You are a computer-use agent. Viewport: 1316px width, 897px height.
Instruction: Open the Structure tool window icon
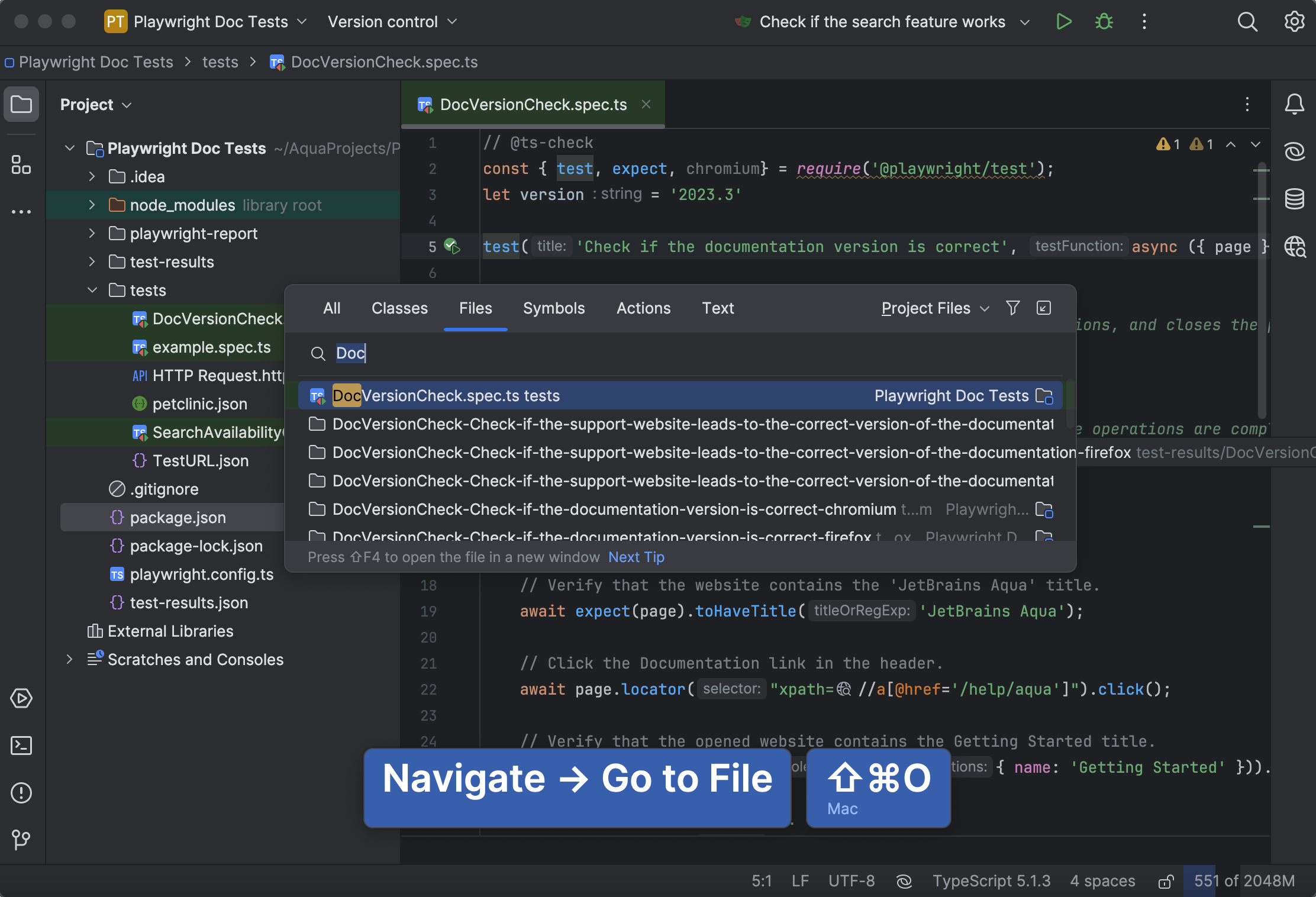(21, 164)
